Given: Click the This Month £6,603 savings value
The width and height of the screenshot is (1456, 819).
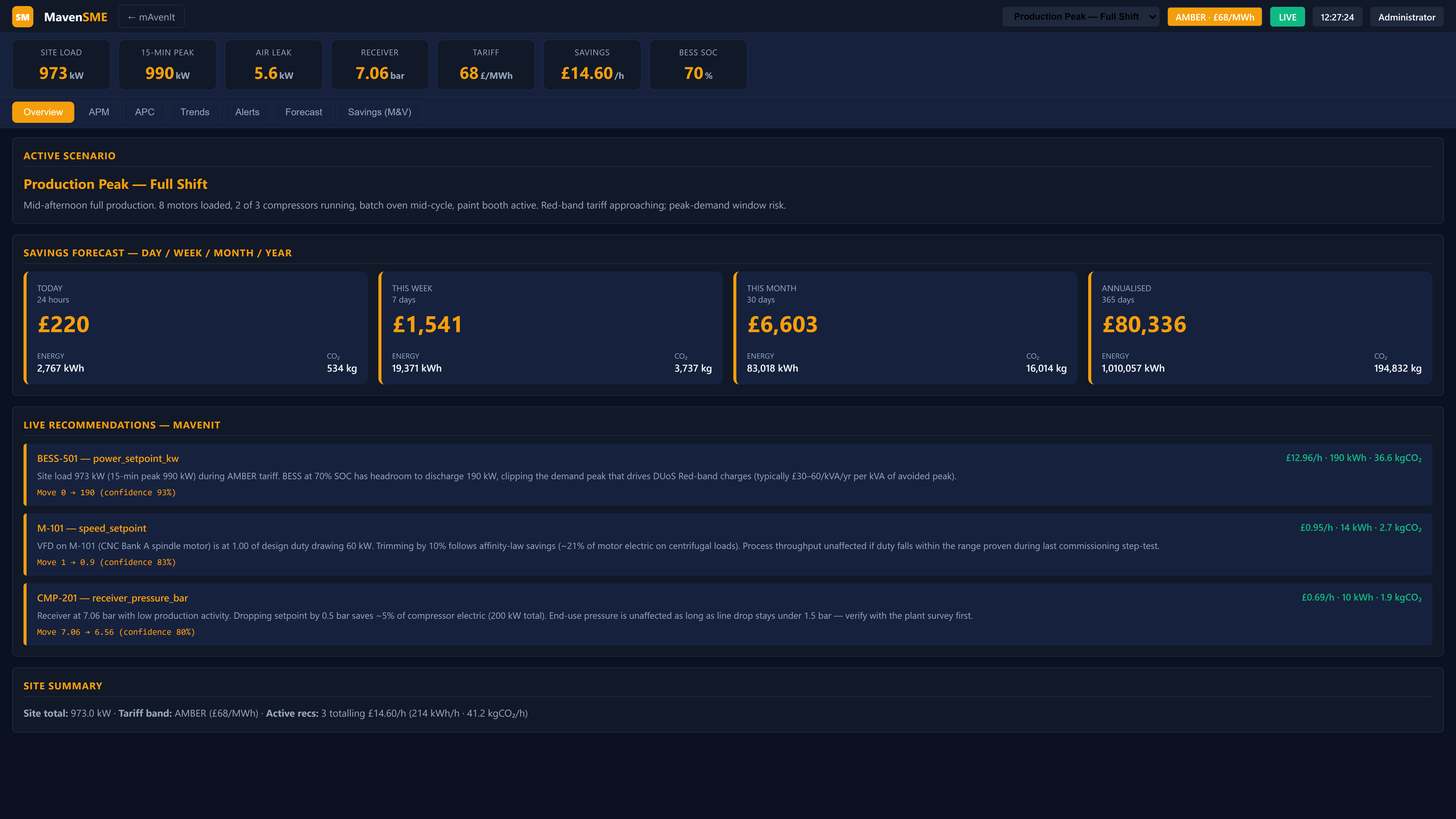Looking at the screenshot, I should coord(782,324).
